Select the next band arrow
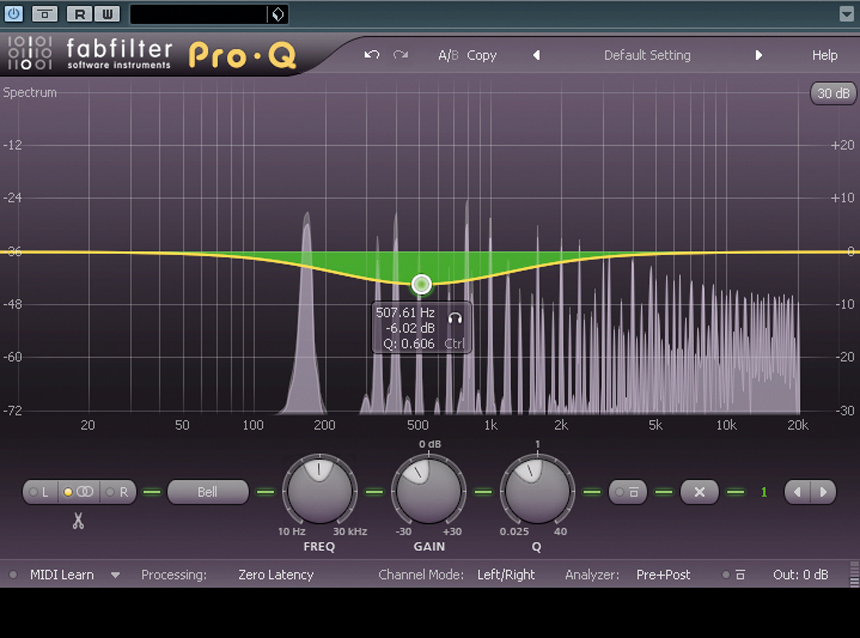The image size is (860, 638). point(823,492)
